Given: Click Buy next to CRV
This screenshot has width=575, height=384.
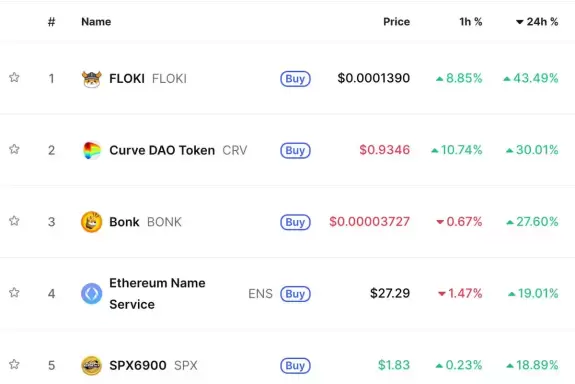Looking at the screenshot, I should coord(295,150).
